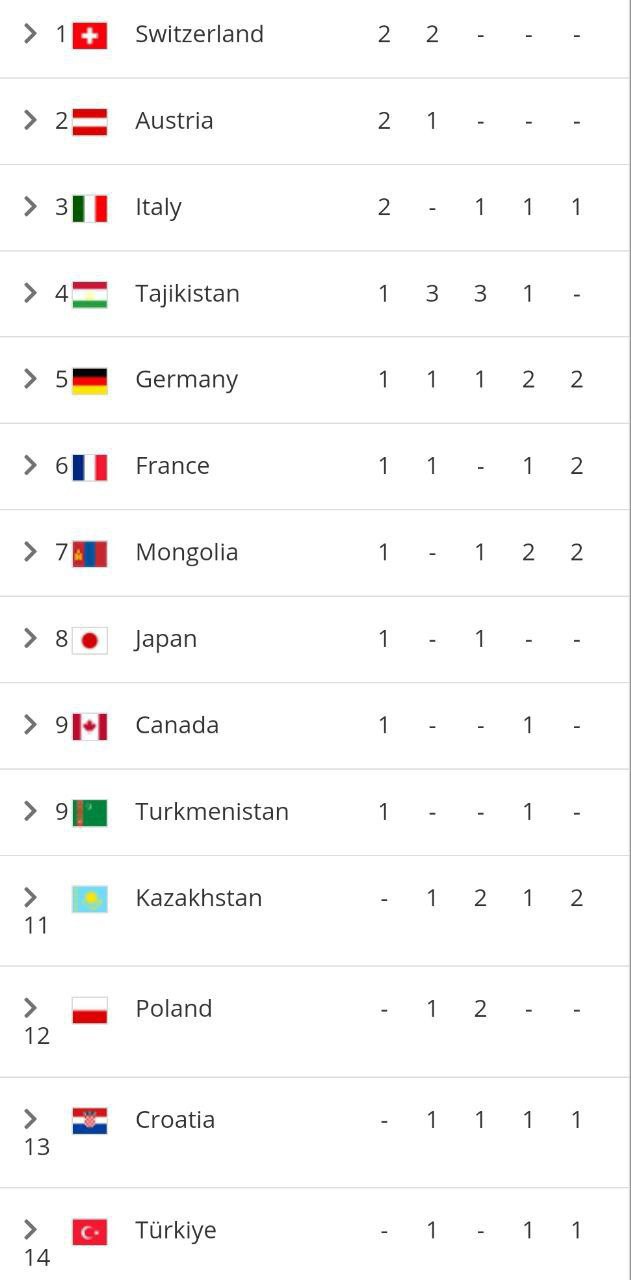Expand the Croatia row chevron
Screen dimensions: 631x1280
coord(30,1119)
